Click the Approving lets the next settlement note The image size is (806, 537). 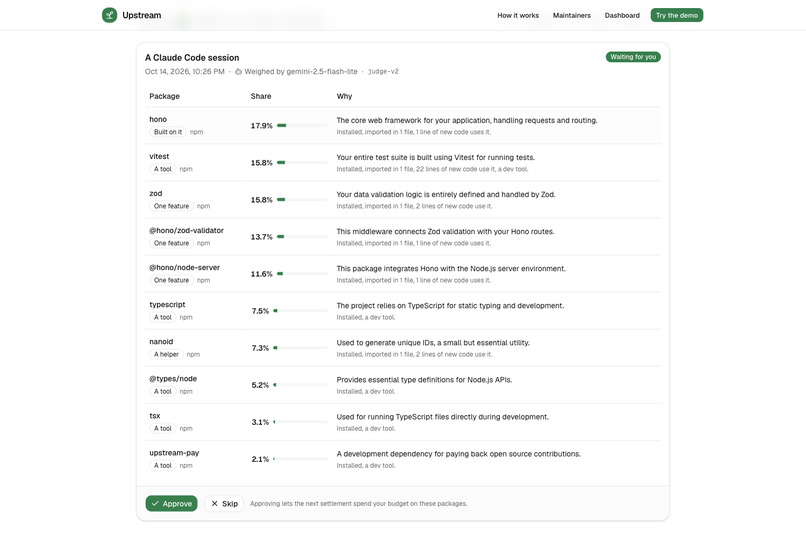click(358, 504)
